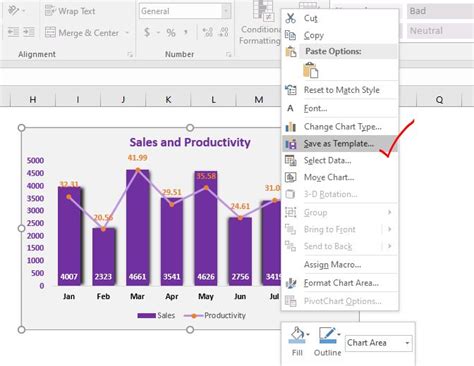The width and height of the screenshot is (474, 366).
Task: Click the increase indent icon
Action: (29, 32)
